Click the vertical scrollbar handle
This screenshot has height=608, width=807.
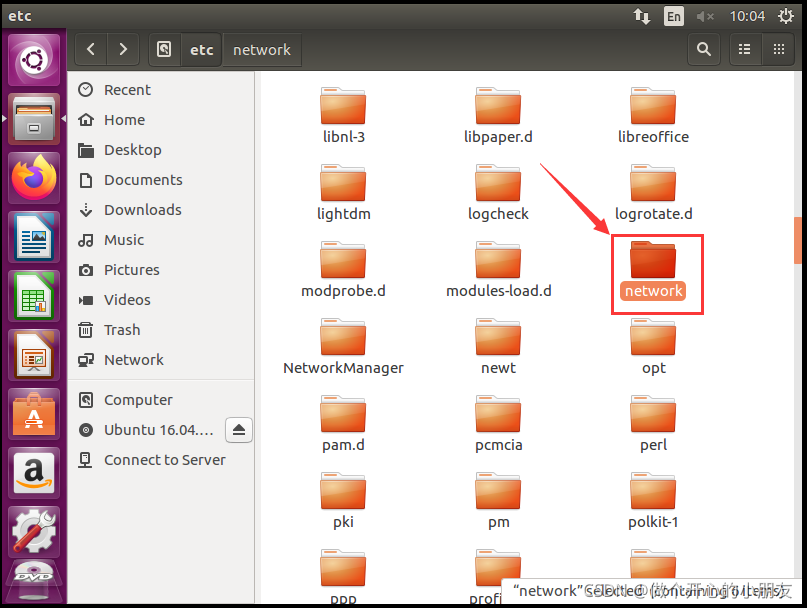coord(798,240)
